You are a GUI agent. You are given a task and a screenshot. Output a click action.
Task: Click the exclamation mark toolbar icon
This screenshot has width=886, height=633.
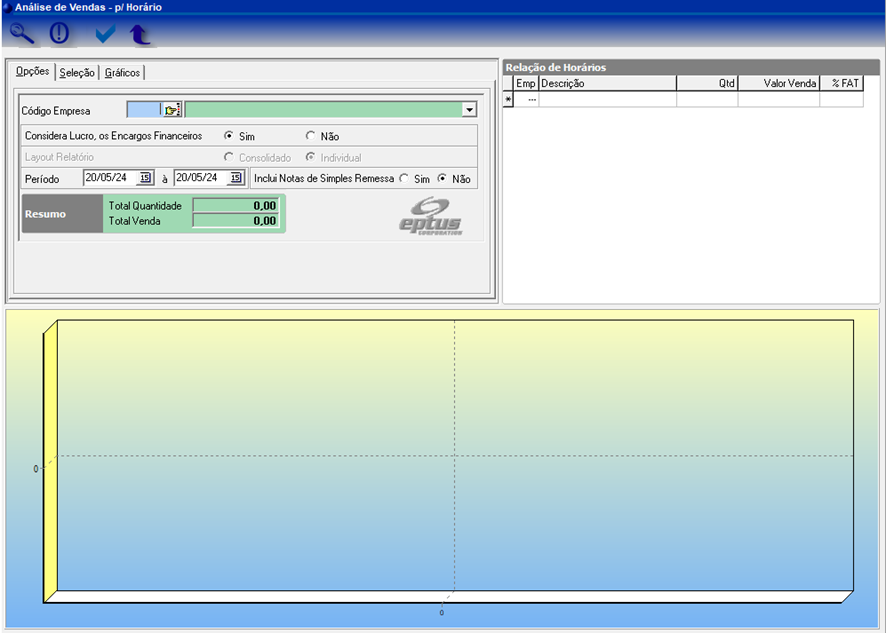[x=60, y=33]
